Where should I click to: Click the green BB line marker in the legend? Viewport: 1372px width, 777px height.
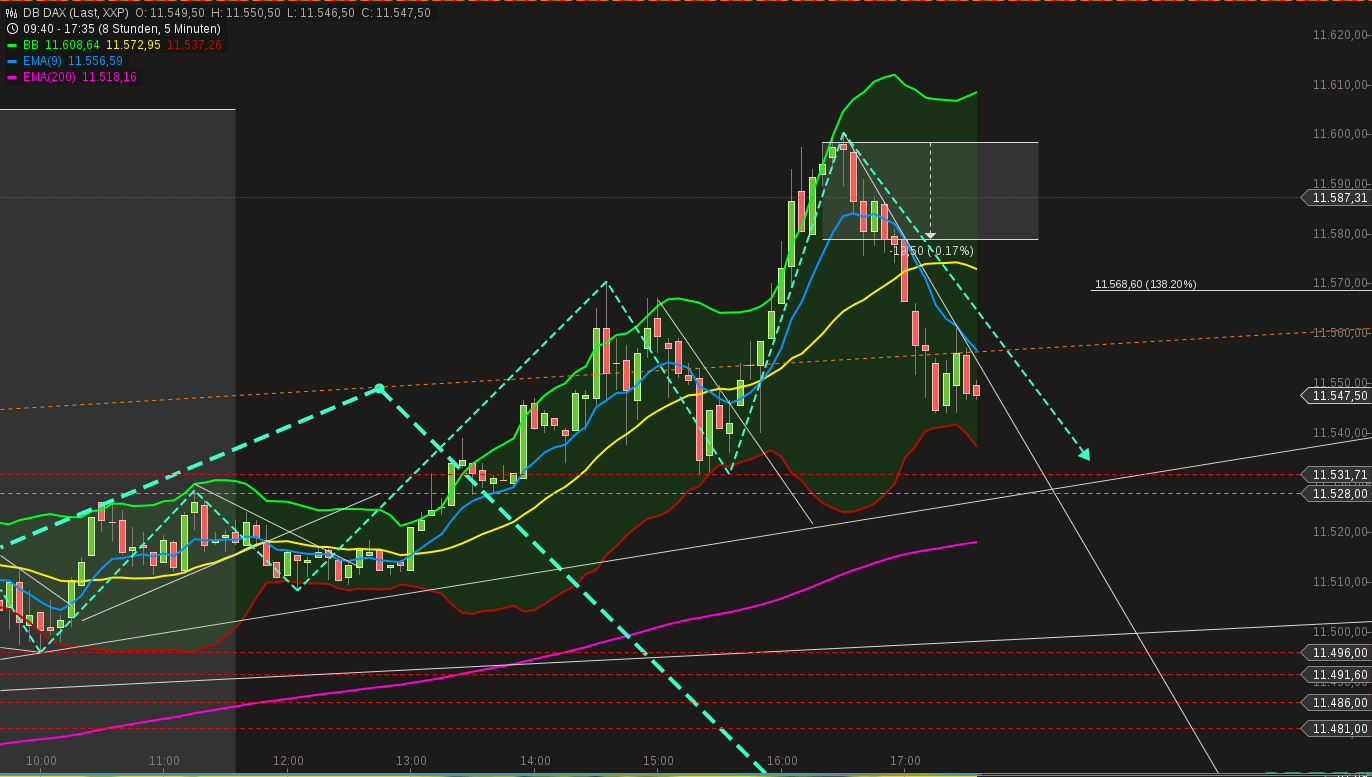pyautogui.click(x=13, y=45)
